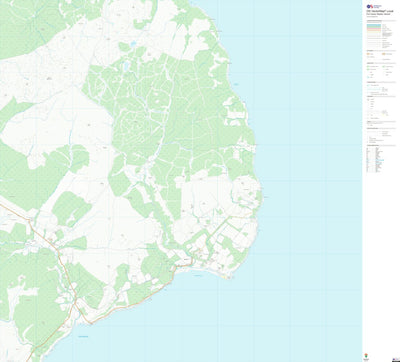Click the crest emblem below the legend panel
This screenshot has width=400, height=362.
point(366,355)
